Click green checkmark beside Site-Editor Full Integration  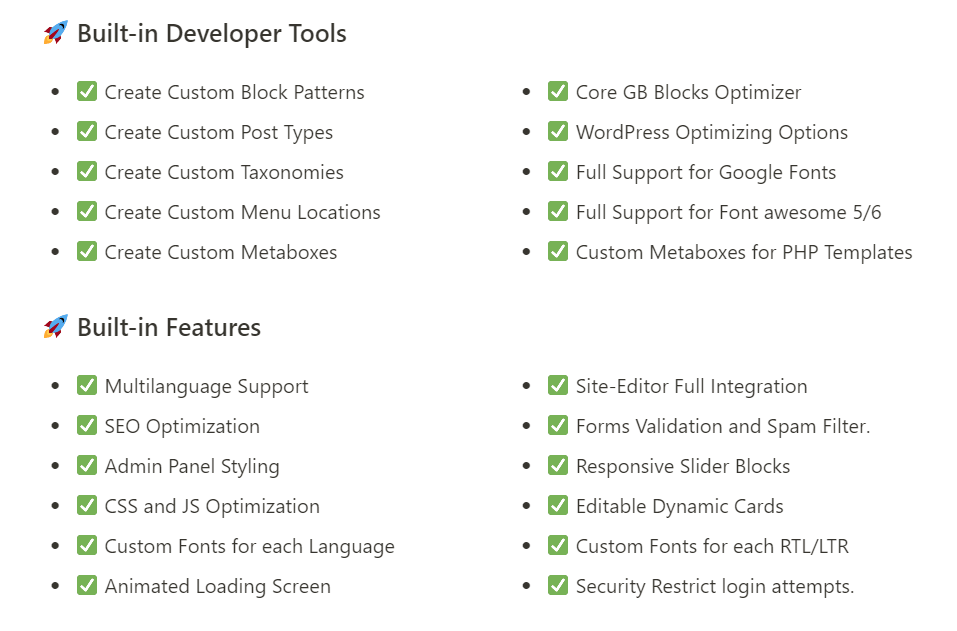[x=558, y=386]
